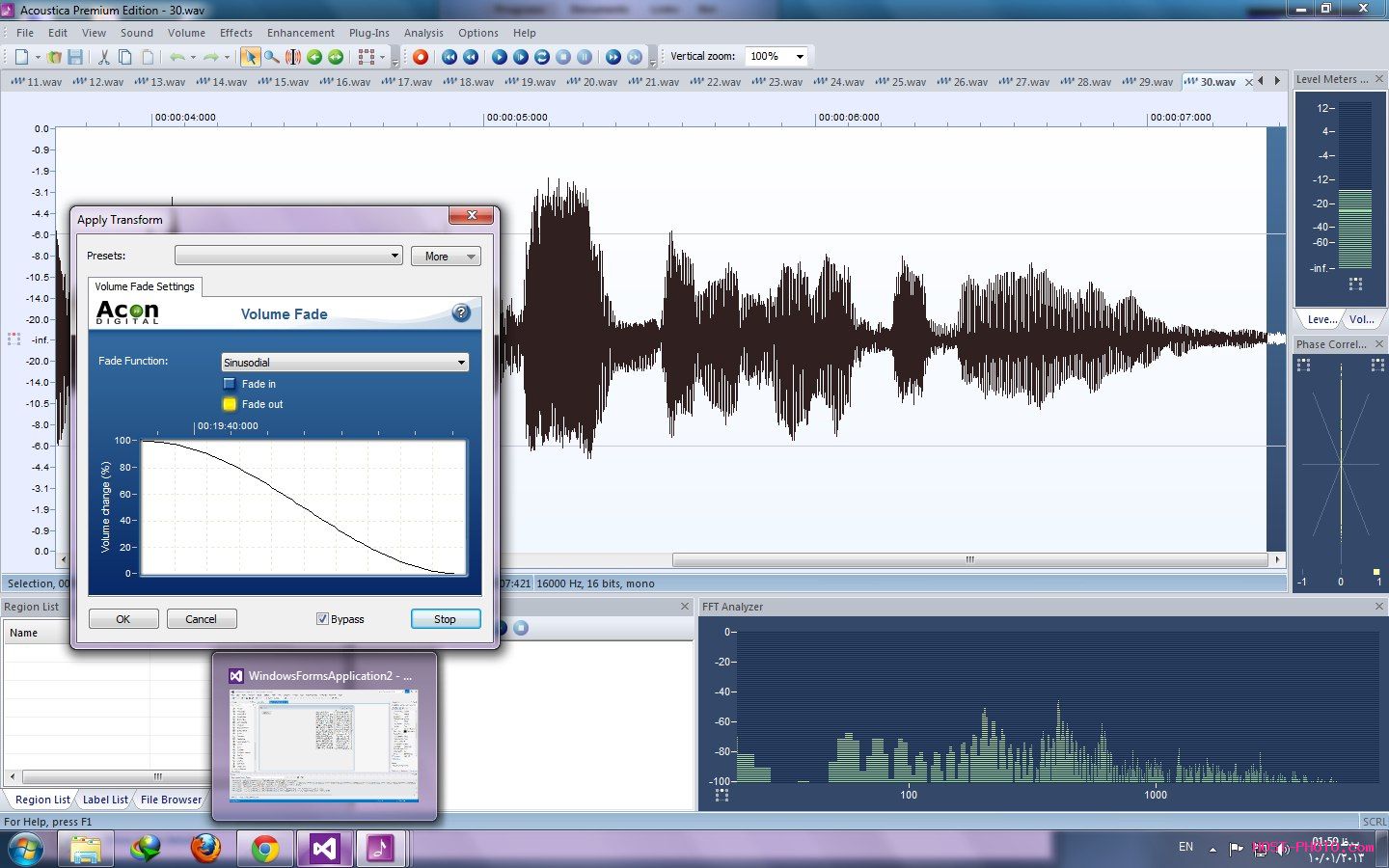Viewport: 1389px width, 868px height.
Task: Open Windows Explorer from the taskbar
Action: (86, 849)
